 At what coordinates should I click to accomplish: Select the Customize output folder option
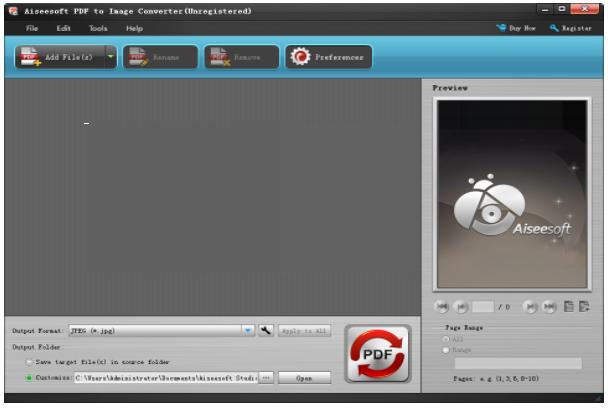tap(29, 378)
